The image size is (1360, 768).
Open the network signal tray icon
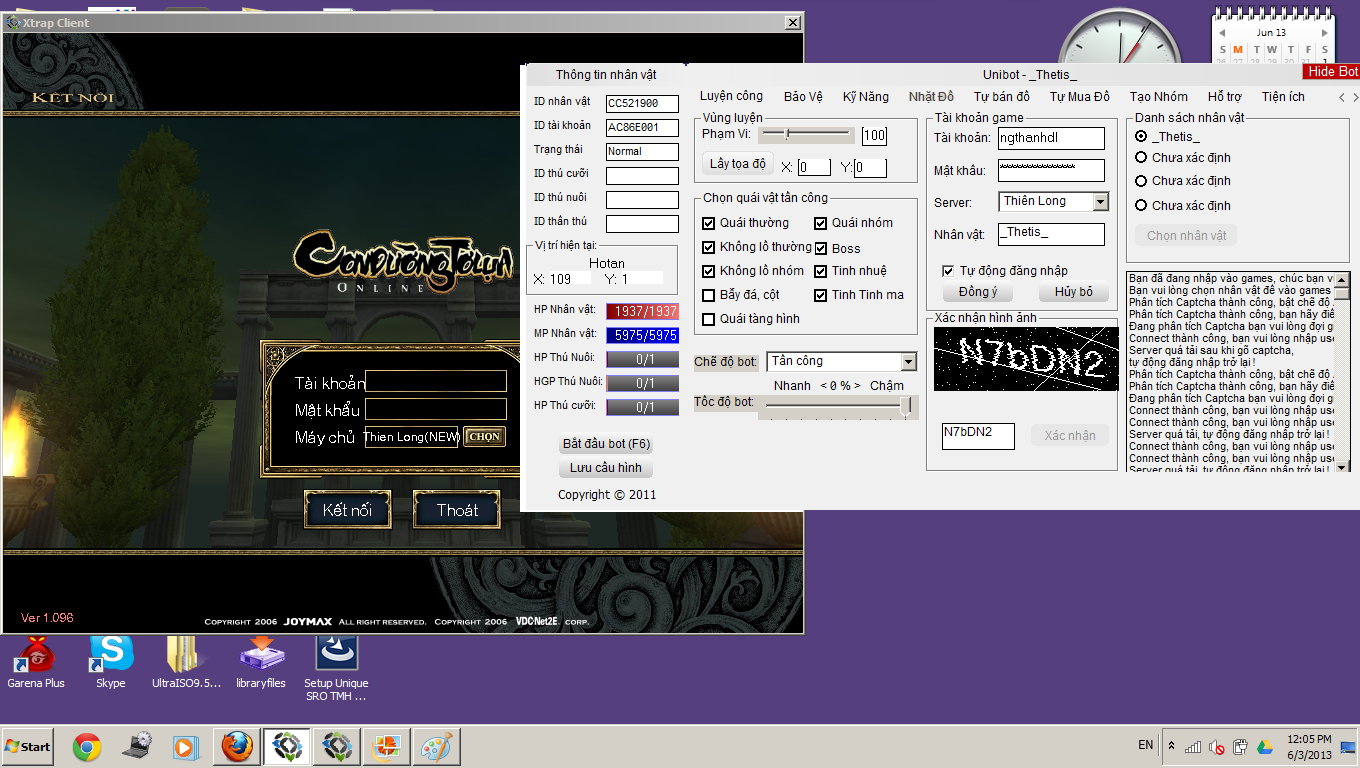pos(1193,747)
